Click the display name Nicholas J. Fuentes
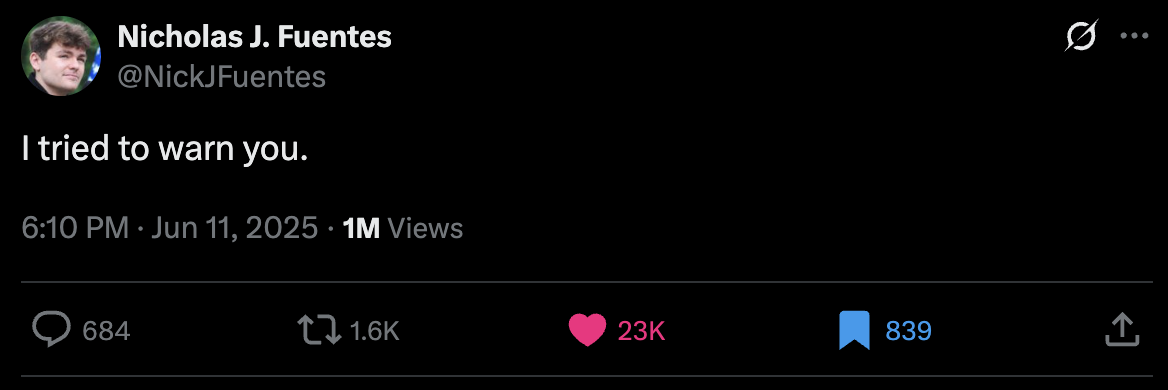The width and height of the screenshot is (1168, 390). click(x=255, y=36)
